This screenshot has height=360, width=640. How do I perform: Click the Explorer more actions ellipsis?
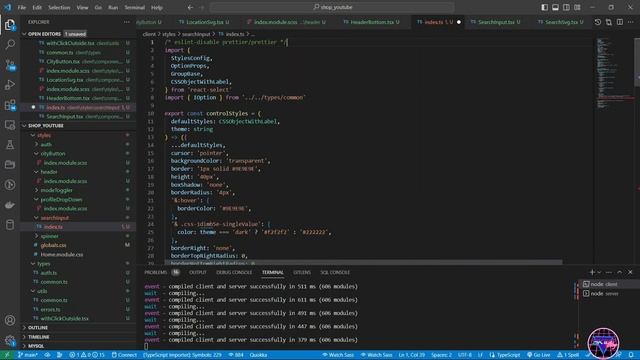(x=127, y=22)
